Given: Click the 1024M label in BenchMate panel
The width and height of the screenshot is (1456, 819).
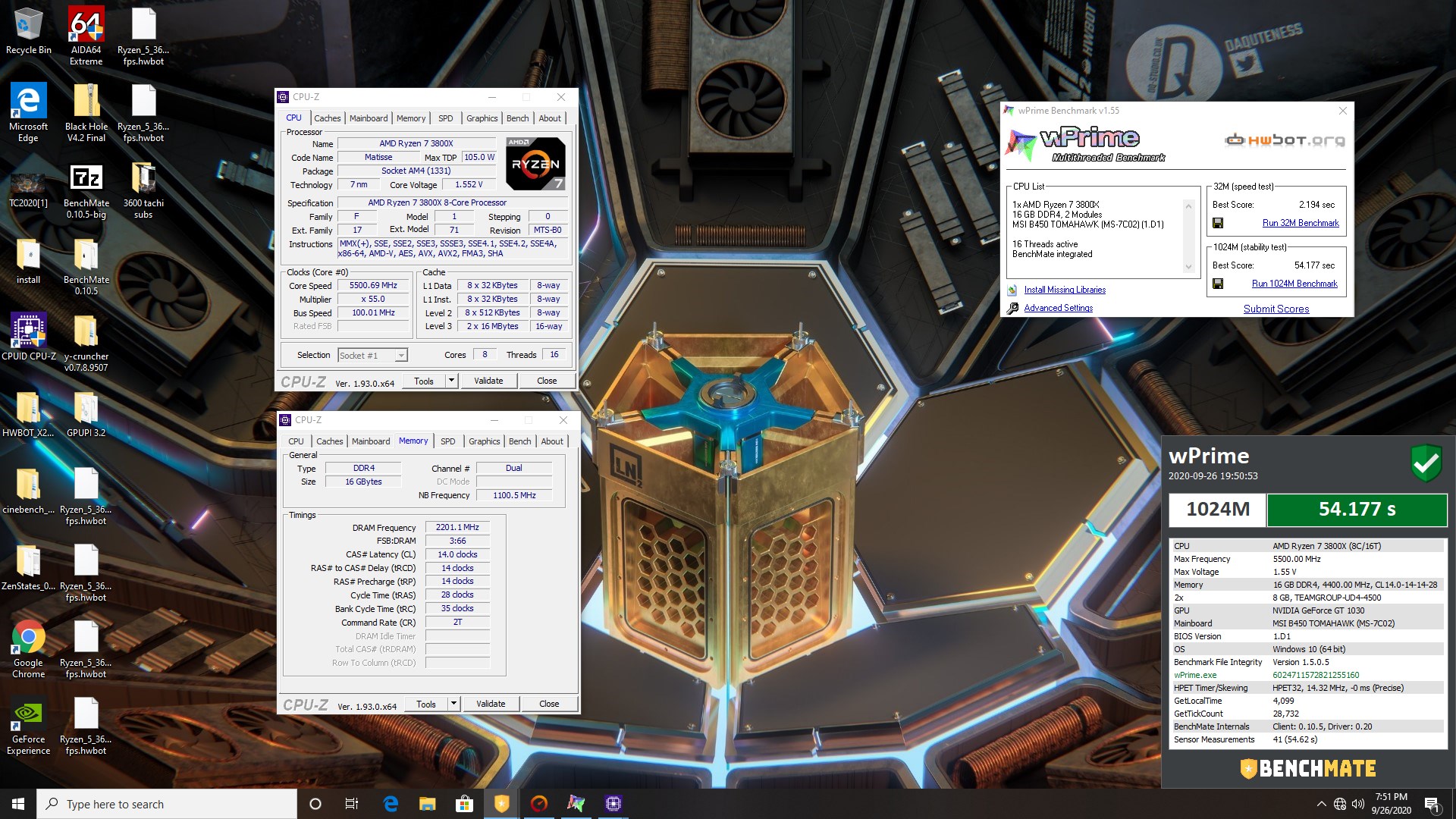Looking at the screenshot, I should coord(1217,510).
